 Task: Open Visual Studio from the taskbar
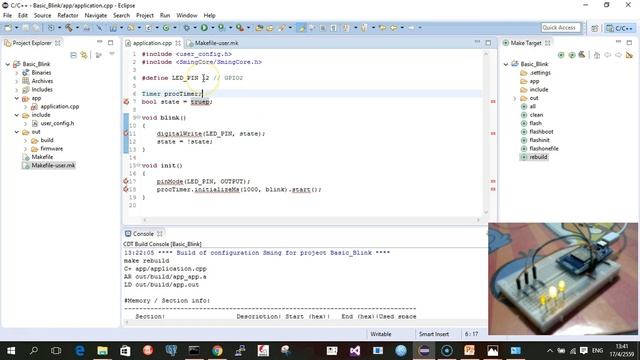coord(355,351)
